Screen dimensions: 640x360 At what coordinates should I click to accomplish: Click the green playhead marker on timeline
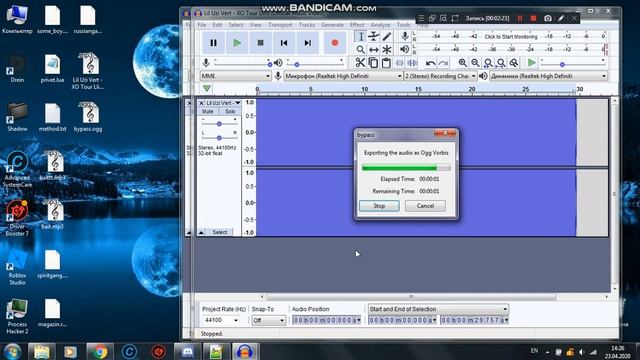tap(207, 88)
